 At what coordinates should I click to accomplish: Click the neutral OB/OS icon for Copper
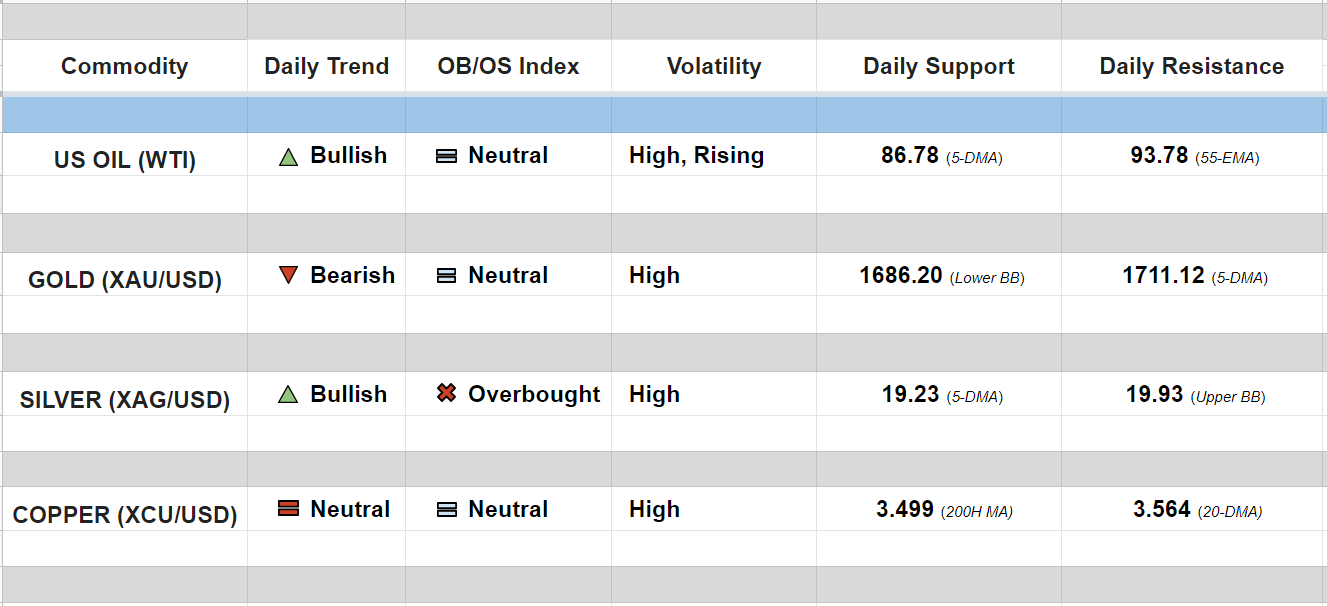pyautogui.click(x=447, y=510)
